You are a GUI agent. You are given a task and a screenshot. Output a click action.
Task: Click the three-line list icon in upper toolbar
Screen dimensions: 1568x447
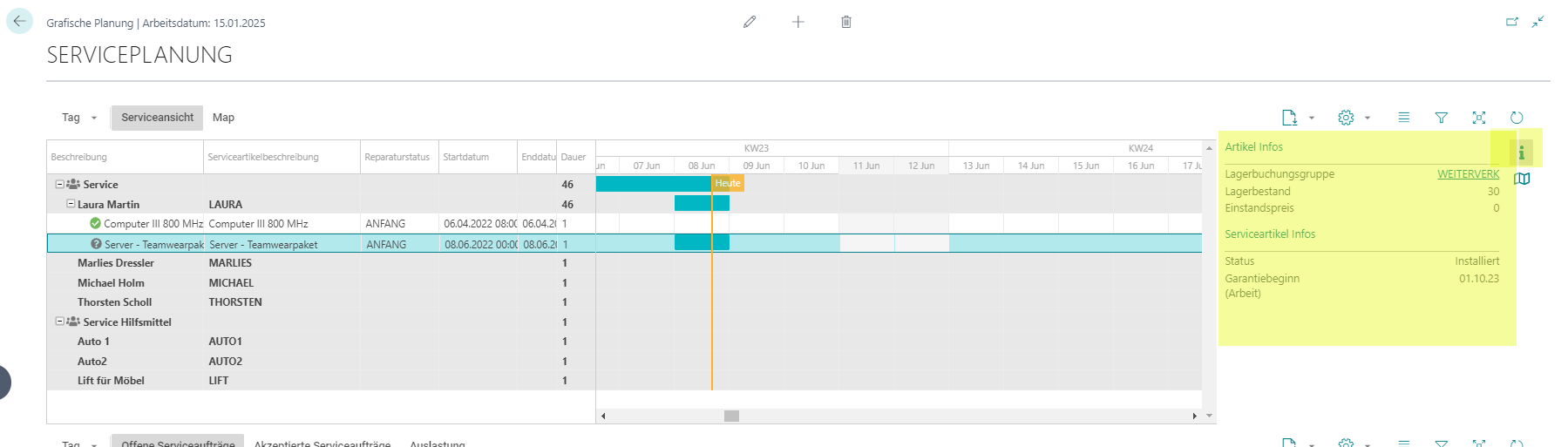(x=1403, y=118)
